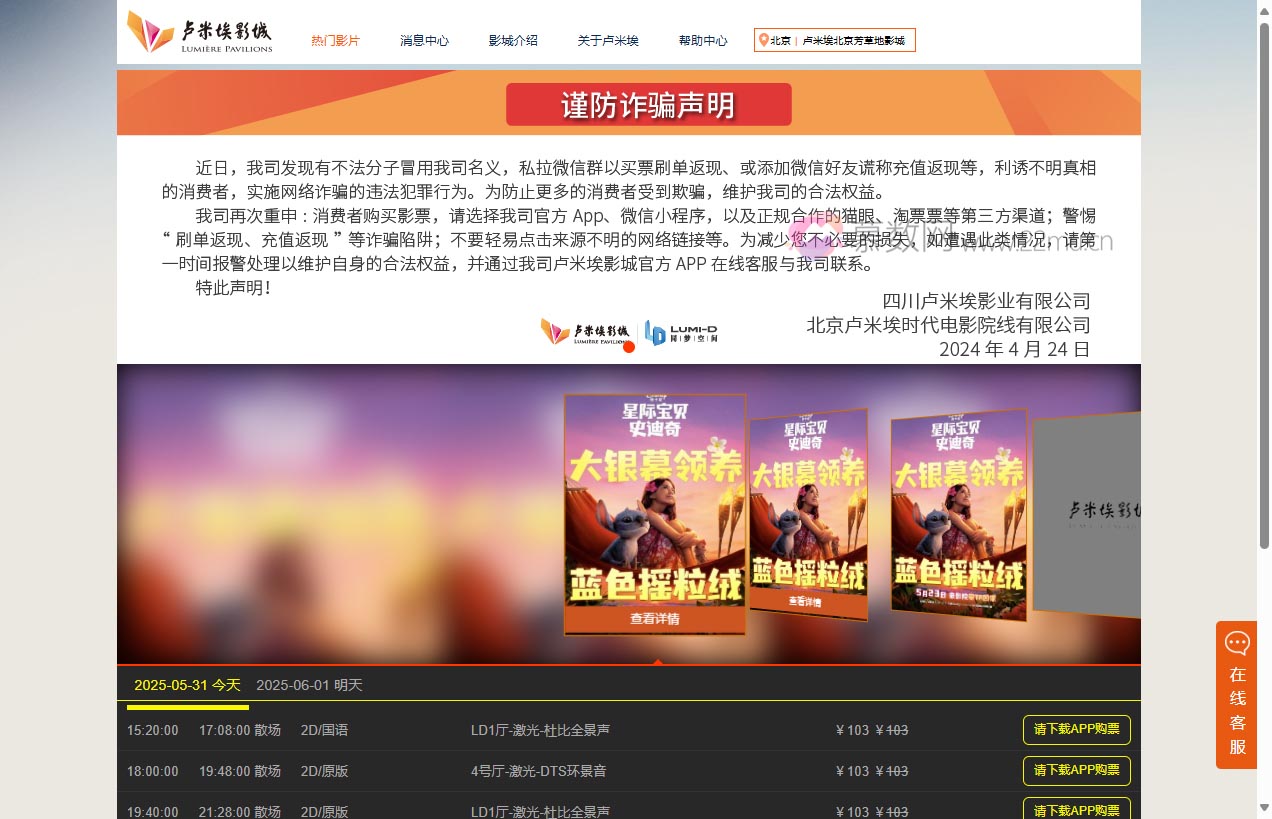Click 请下载APP购票 for the 18:00 showing
The image size is (1272, 819).
pyautogui.click(x=1076, y=771)
